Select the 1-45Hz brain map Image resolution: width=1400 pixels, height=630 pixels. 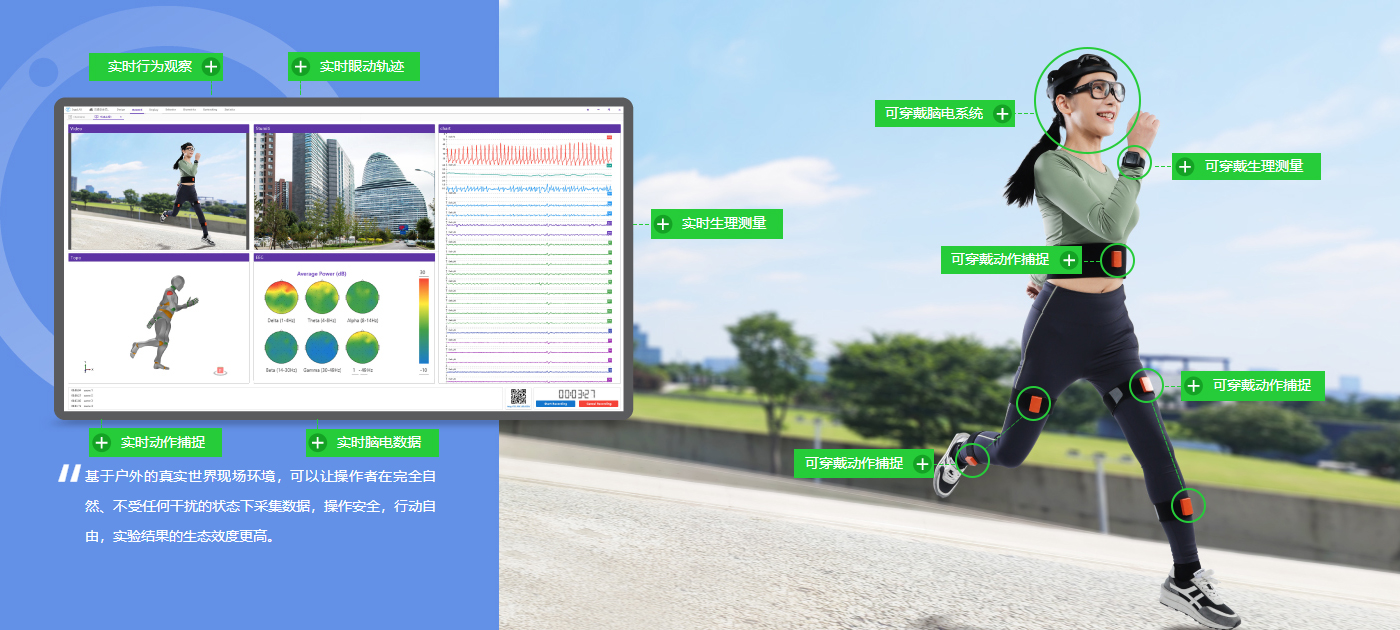pyautogui.click(x=362, y=347)
